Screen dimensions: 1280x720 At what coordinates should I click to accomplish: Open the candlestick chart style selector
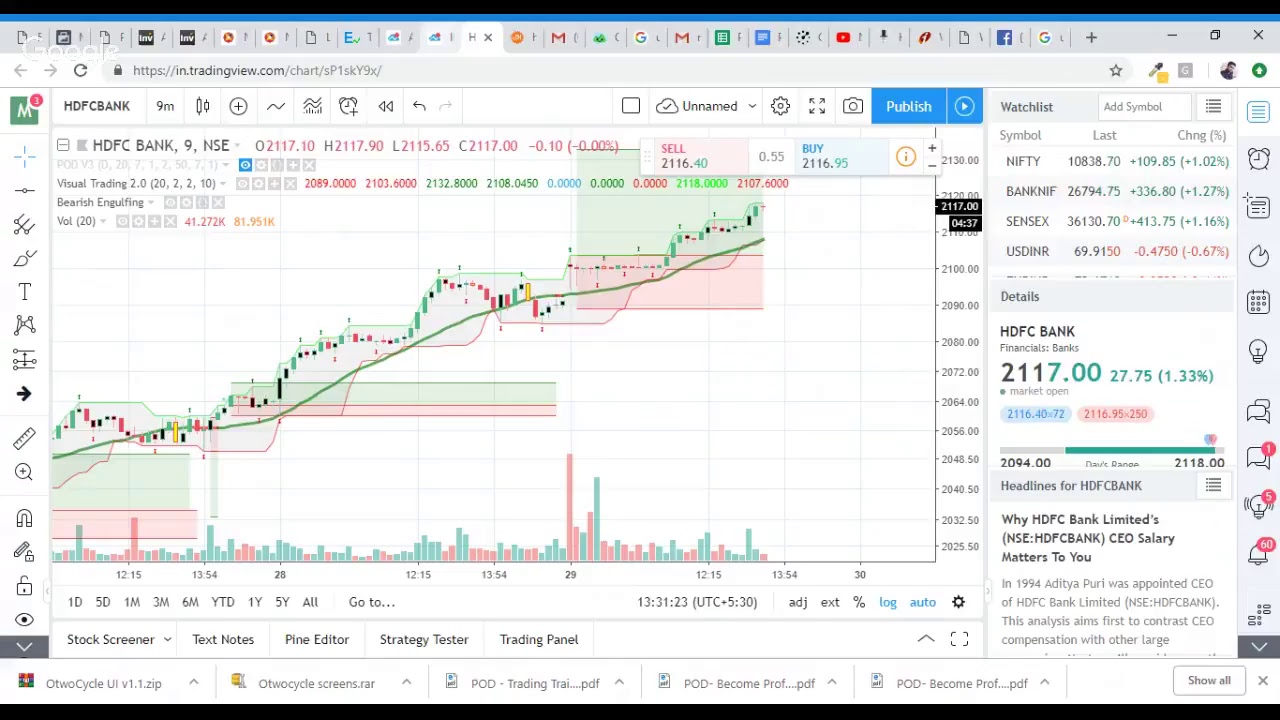tap(202, 106)
